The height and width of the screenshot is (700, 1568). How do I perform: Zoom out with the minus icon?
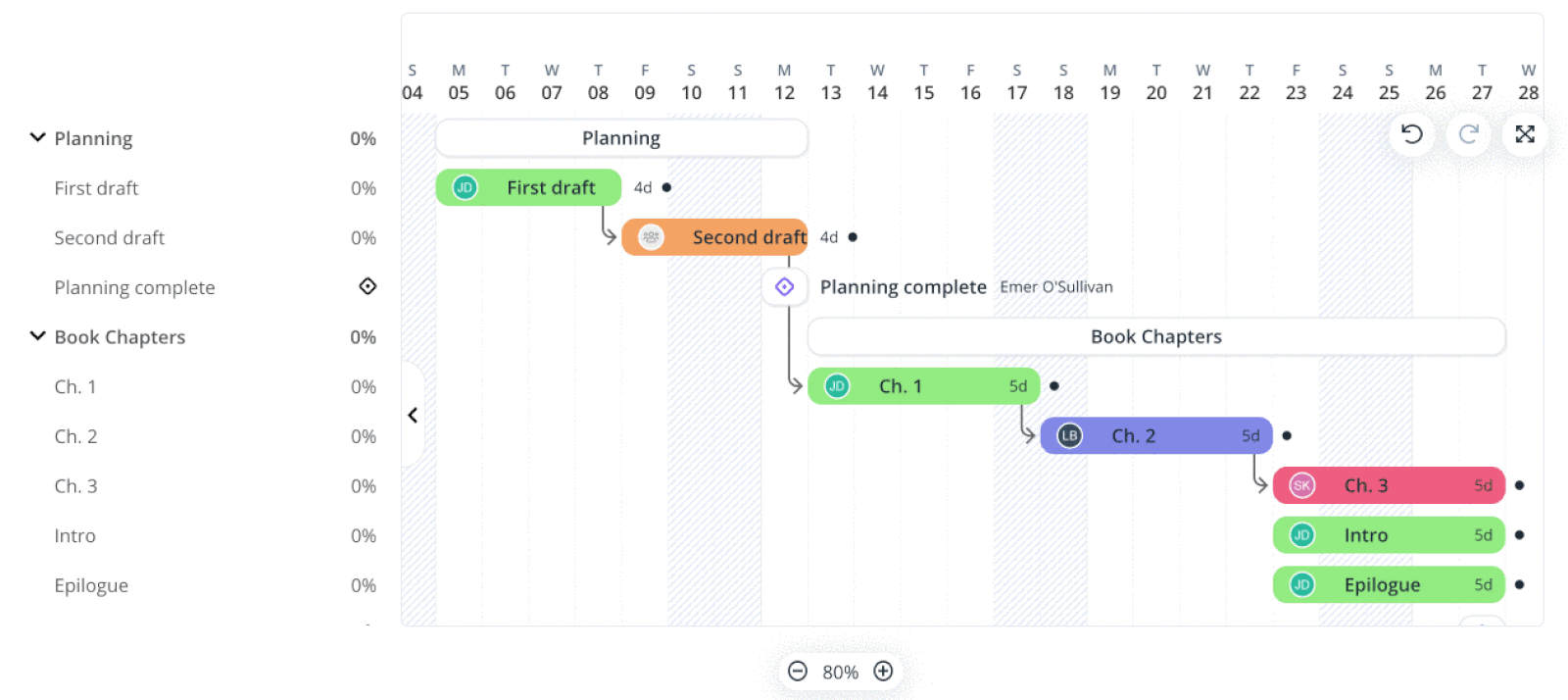[798, 672]
